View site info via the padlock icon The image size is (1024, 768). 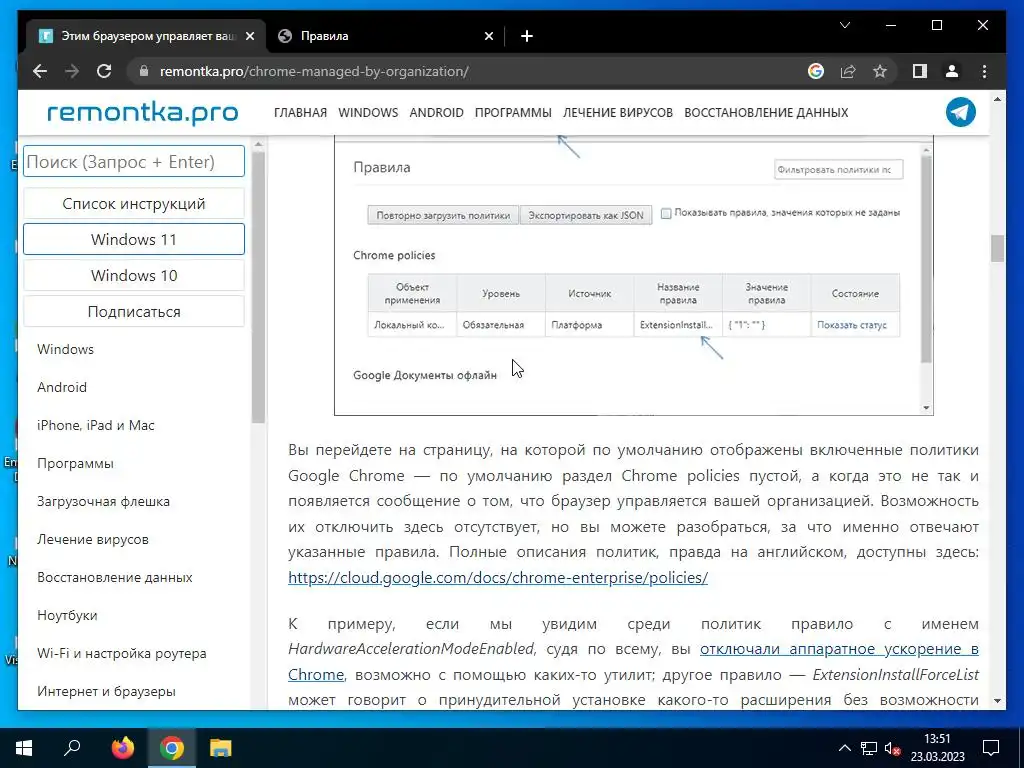pos(144,71)
